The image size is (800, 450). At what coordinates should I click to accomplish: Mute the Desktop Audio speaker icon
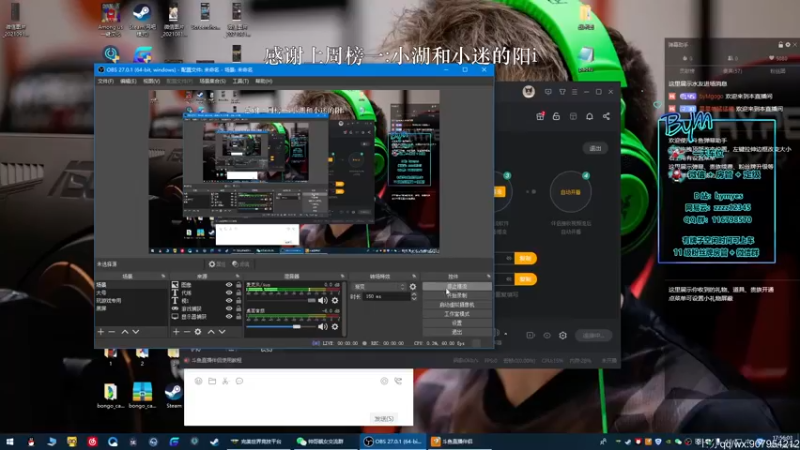[323, 327]
